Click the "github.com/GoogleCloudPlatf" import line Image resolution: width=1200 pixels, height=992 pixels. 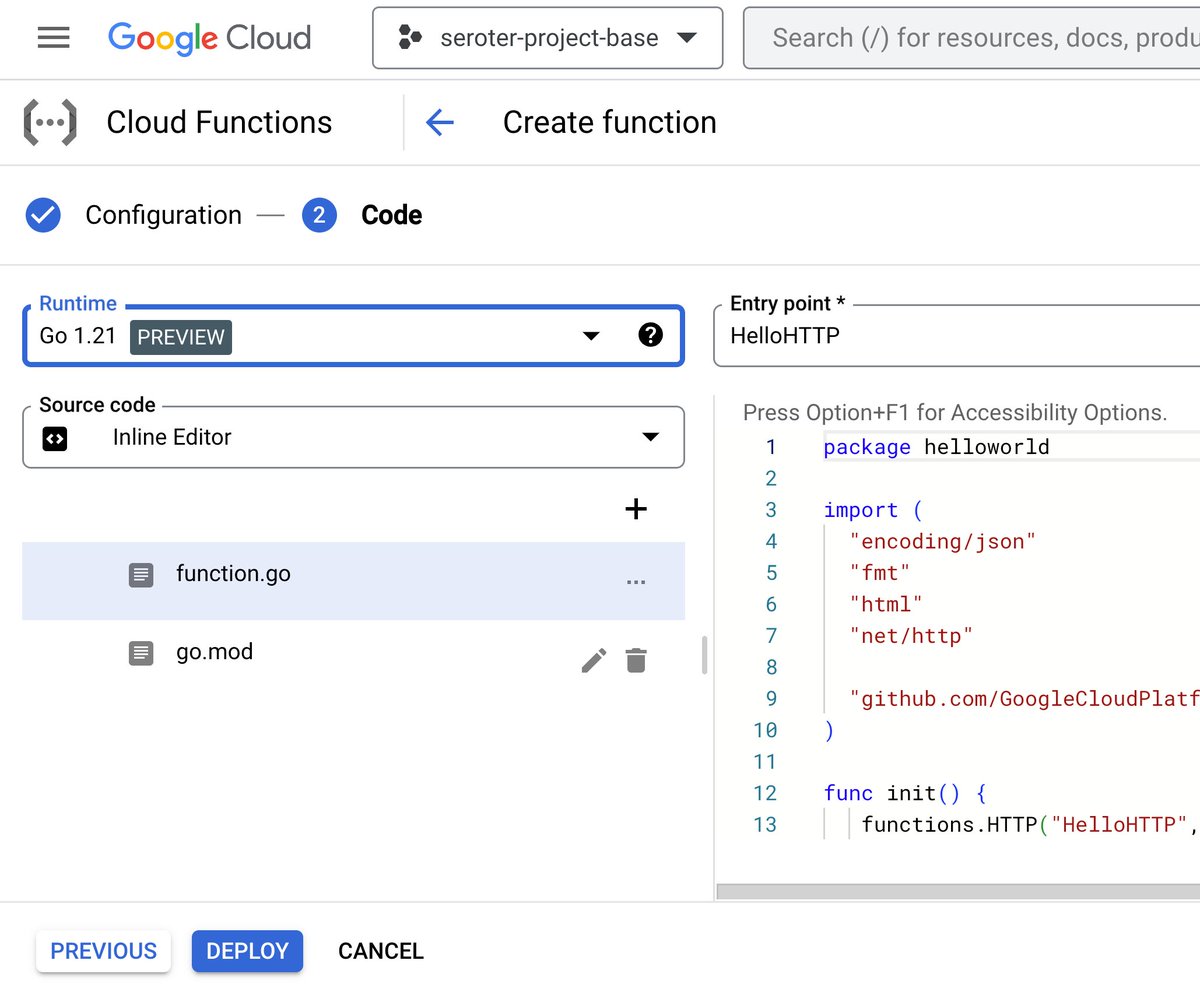(1024, 698)
